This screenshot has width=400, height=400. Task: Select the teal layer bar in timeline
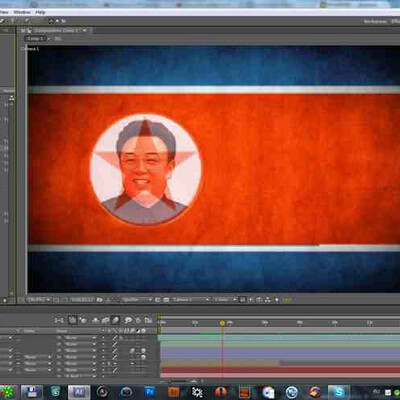click(x=280, y=338)
